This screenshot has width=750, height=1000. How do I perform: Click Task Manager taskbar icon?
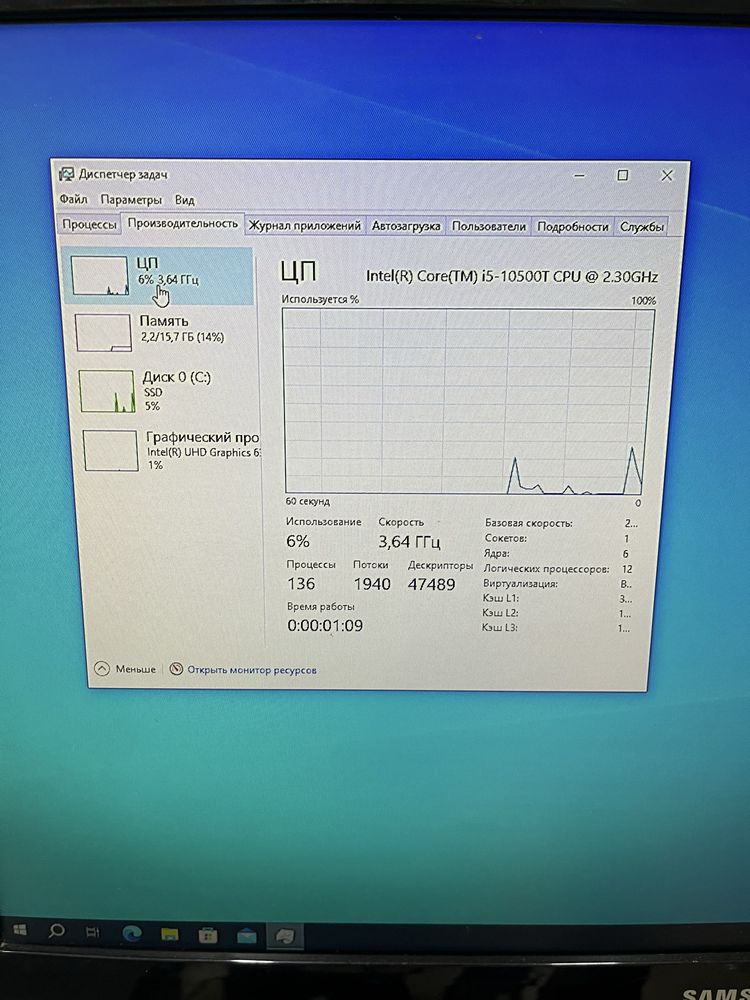[284, 936]
